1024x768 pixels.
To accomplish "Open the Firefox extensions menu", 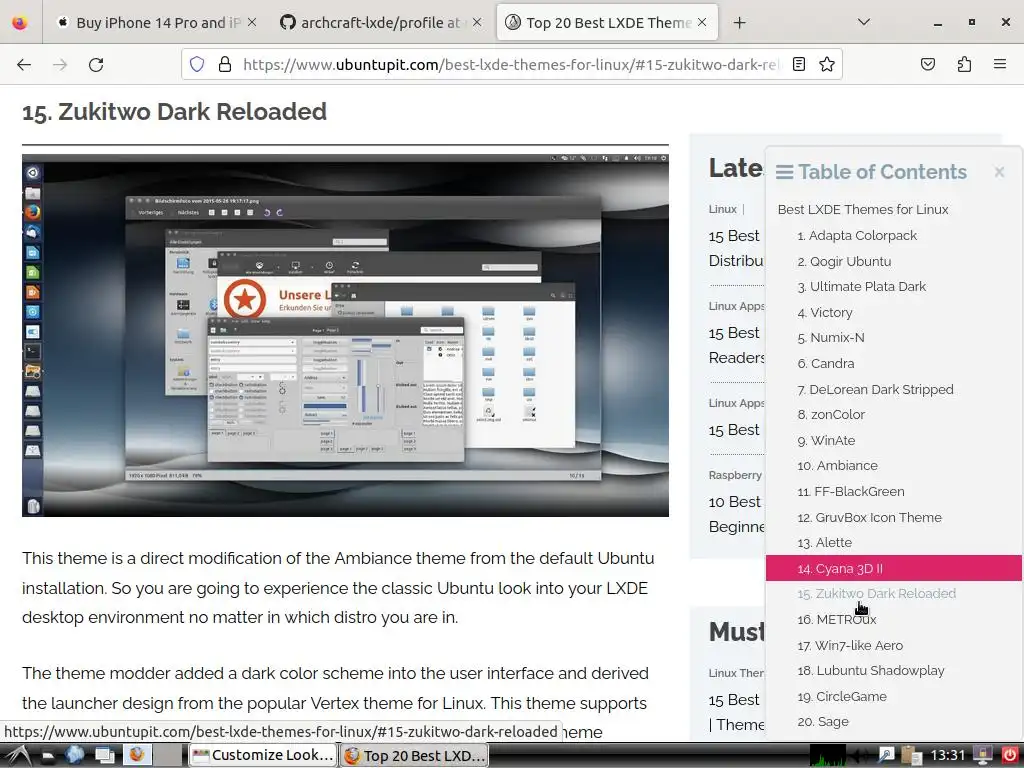I will [964, 64].
